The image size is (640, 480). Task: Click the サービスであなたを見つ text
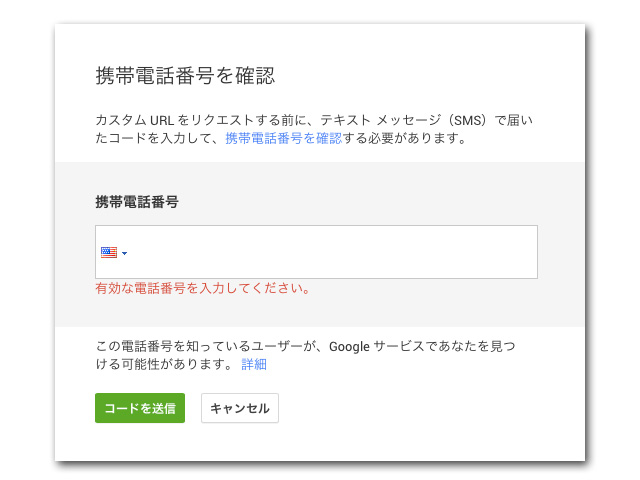(452, 346)
